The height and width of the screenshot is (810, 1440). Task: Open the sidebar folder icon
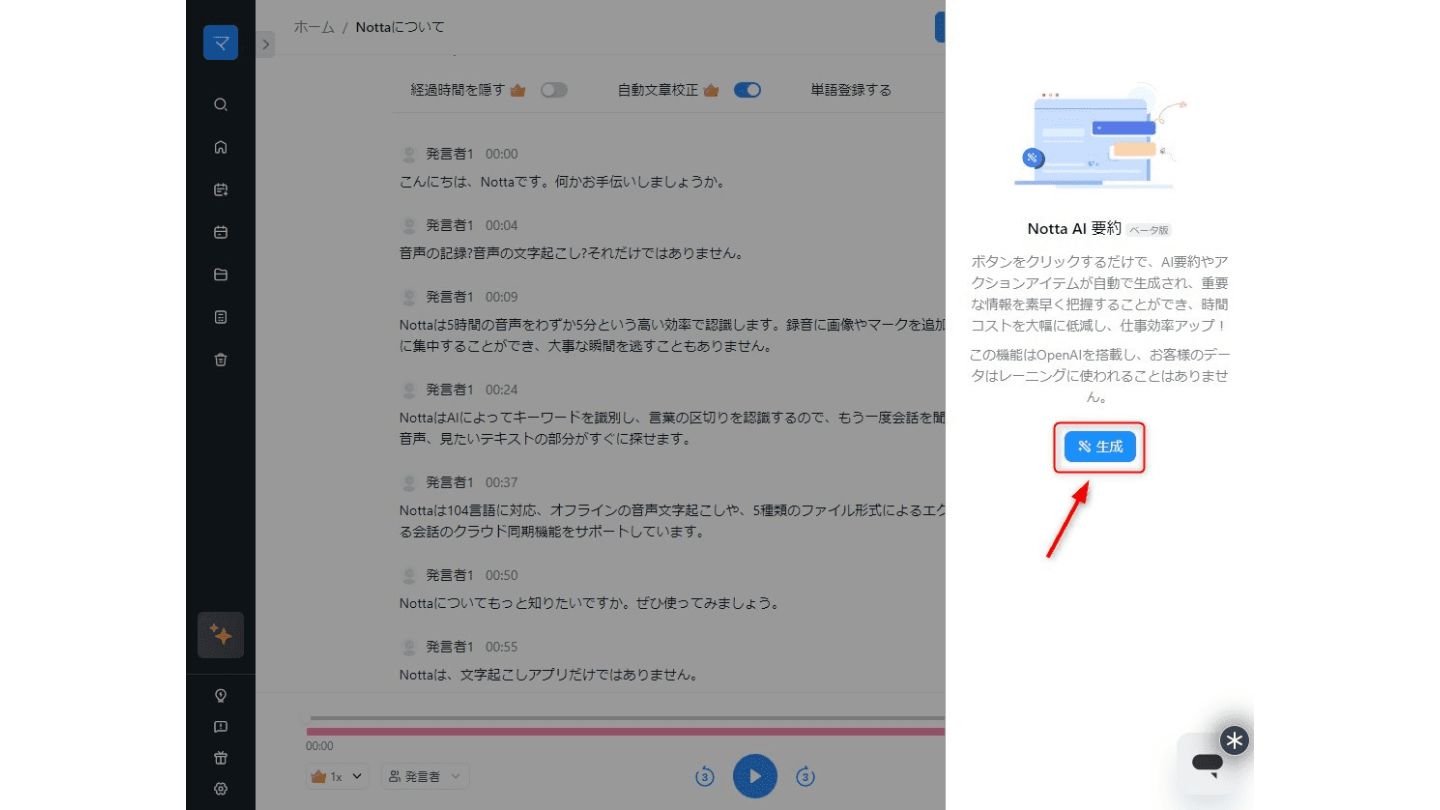pos(221,275)
